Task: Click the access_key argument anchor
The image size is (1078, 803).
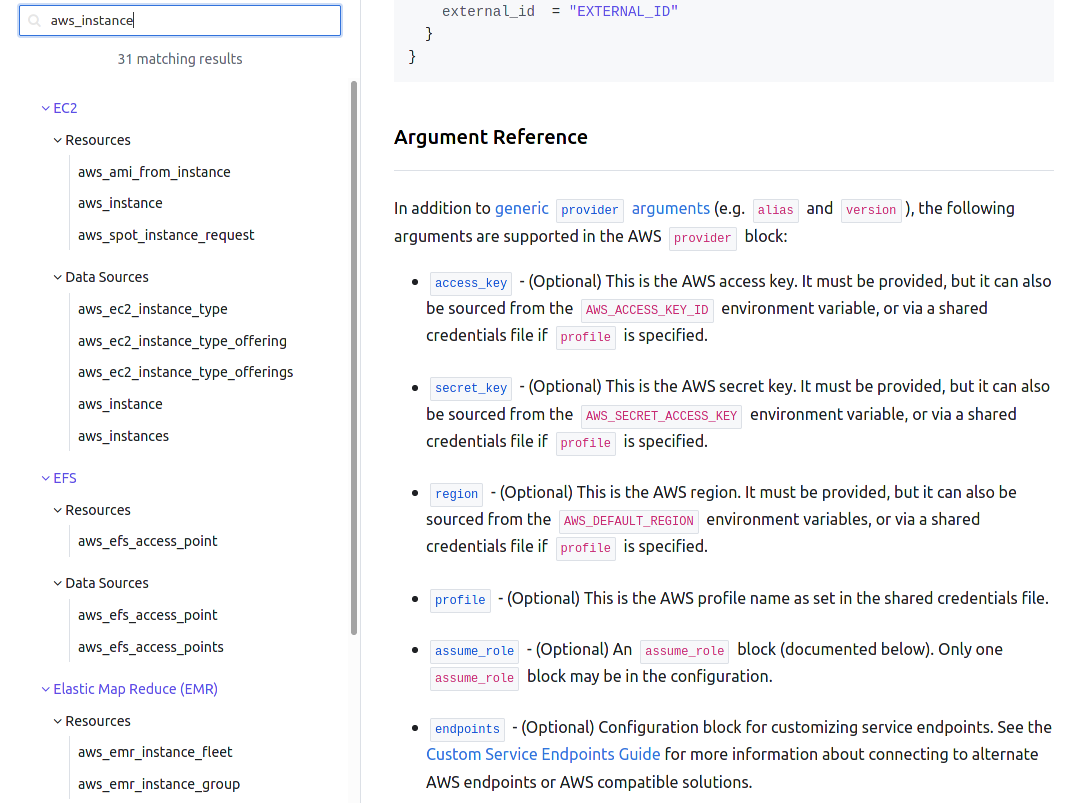Action: [x=471, y=283]
